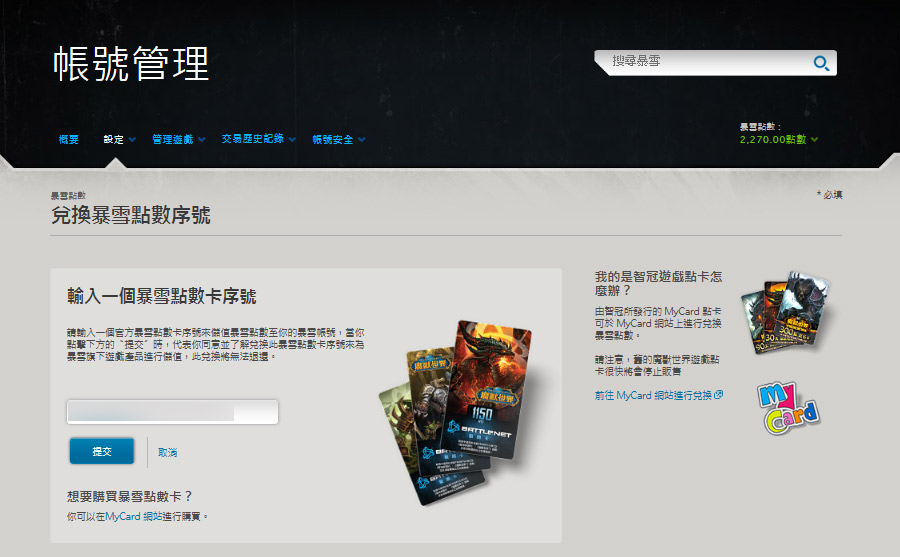
Task: Expand the 交易歷史紀錄 dropdown chevron
Action: coord(292,140)
